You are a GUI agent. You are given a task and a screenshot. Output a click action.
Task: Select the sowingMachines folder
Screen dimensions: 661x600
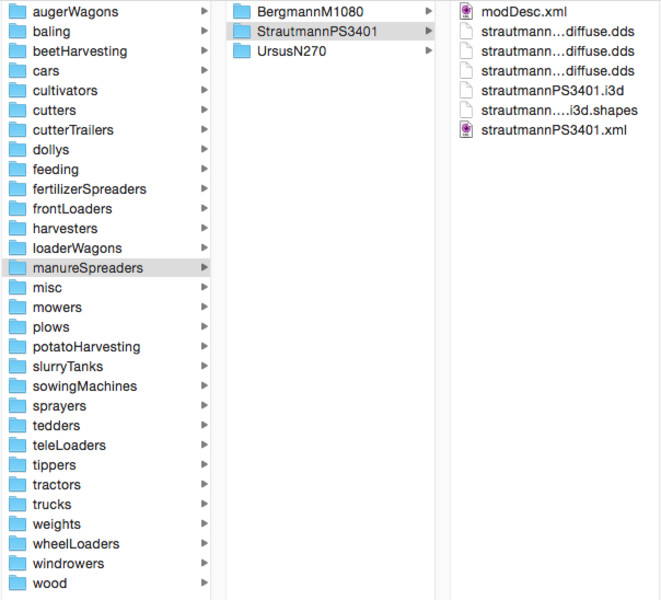pos(84,386)
